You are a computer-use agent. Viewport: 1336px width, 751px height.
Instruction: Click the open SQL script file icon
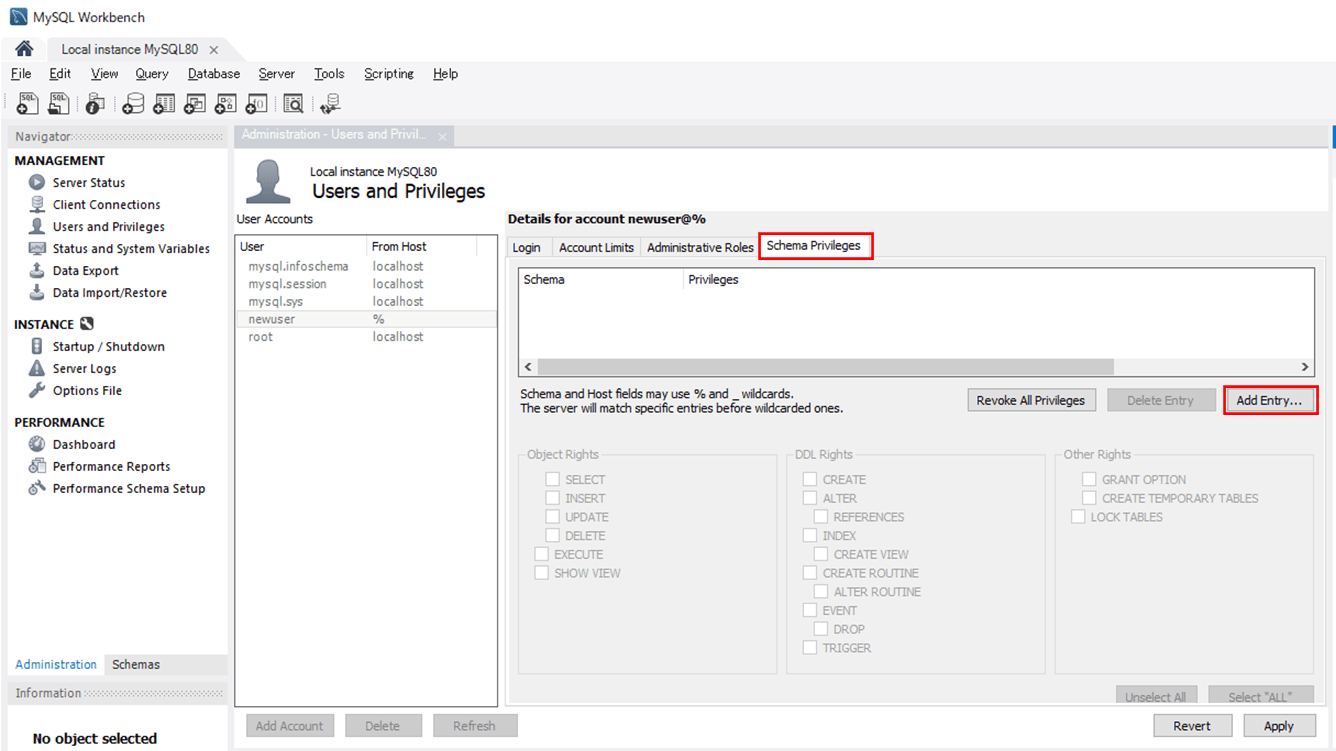pos(59,103)
